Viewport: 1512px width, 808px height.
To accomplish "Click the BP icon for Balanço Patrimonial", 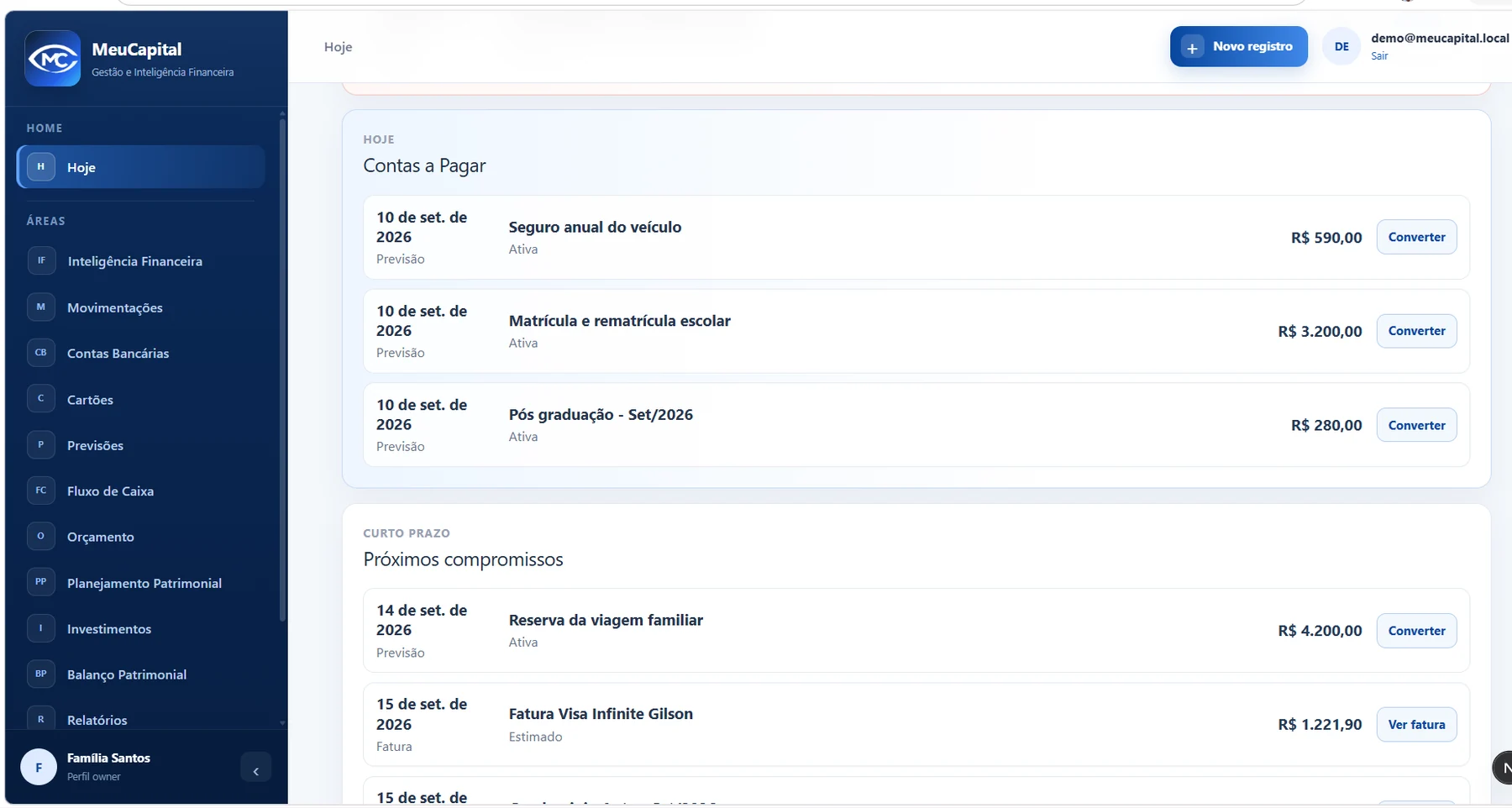I will (40, 674).
